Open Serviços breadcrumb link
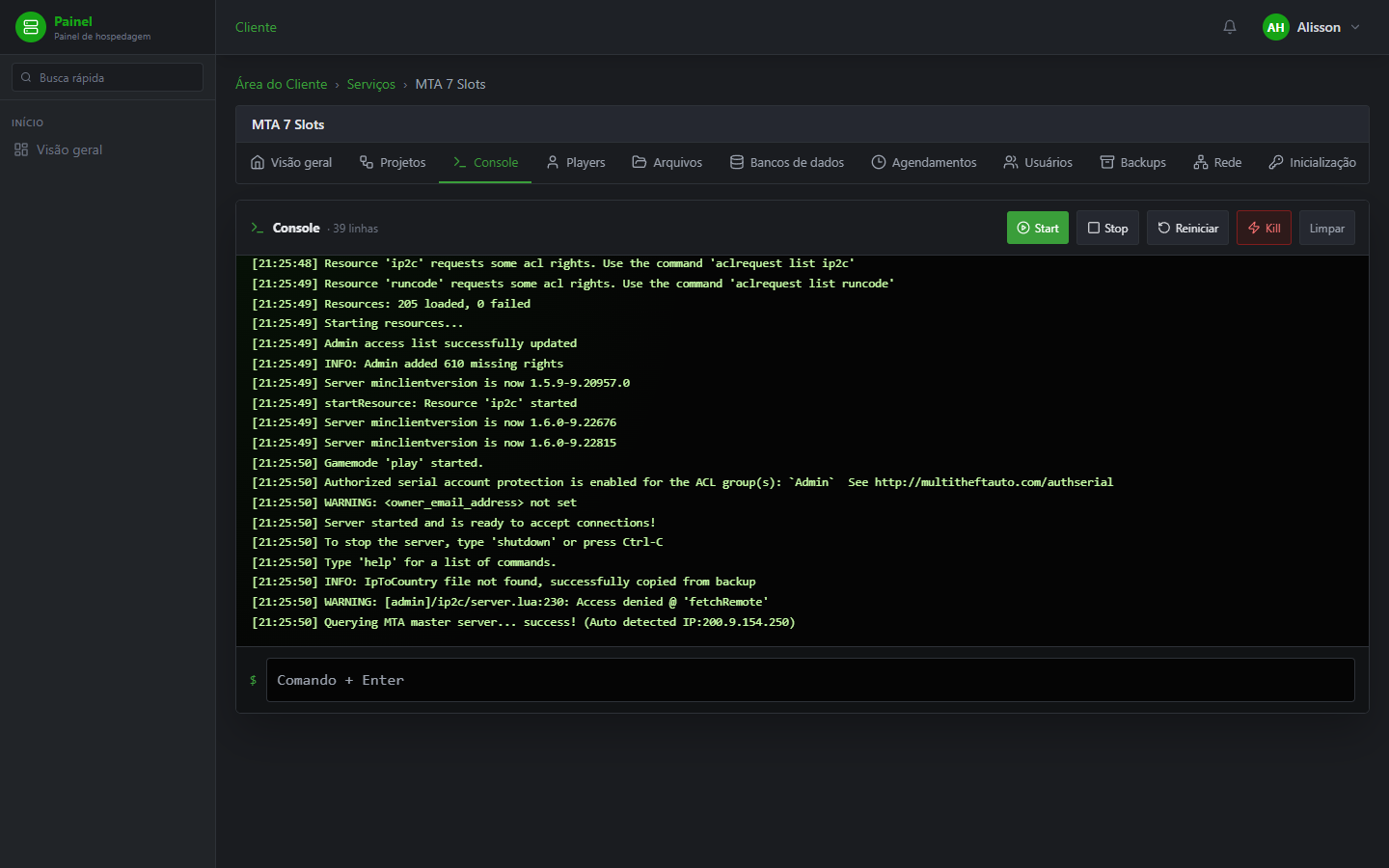The height and width of the screenshot is (868, 1389). point(371,84)
